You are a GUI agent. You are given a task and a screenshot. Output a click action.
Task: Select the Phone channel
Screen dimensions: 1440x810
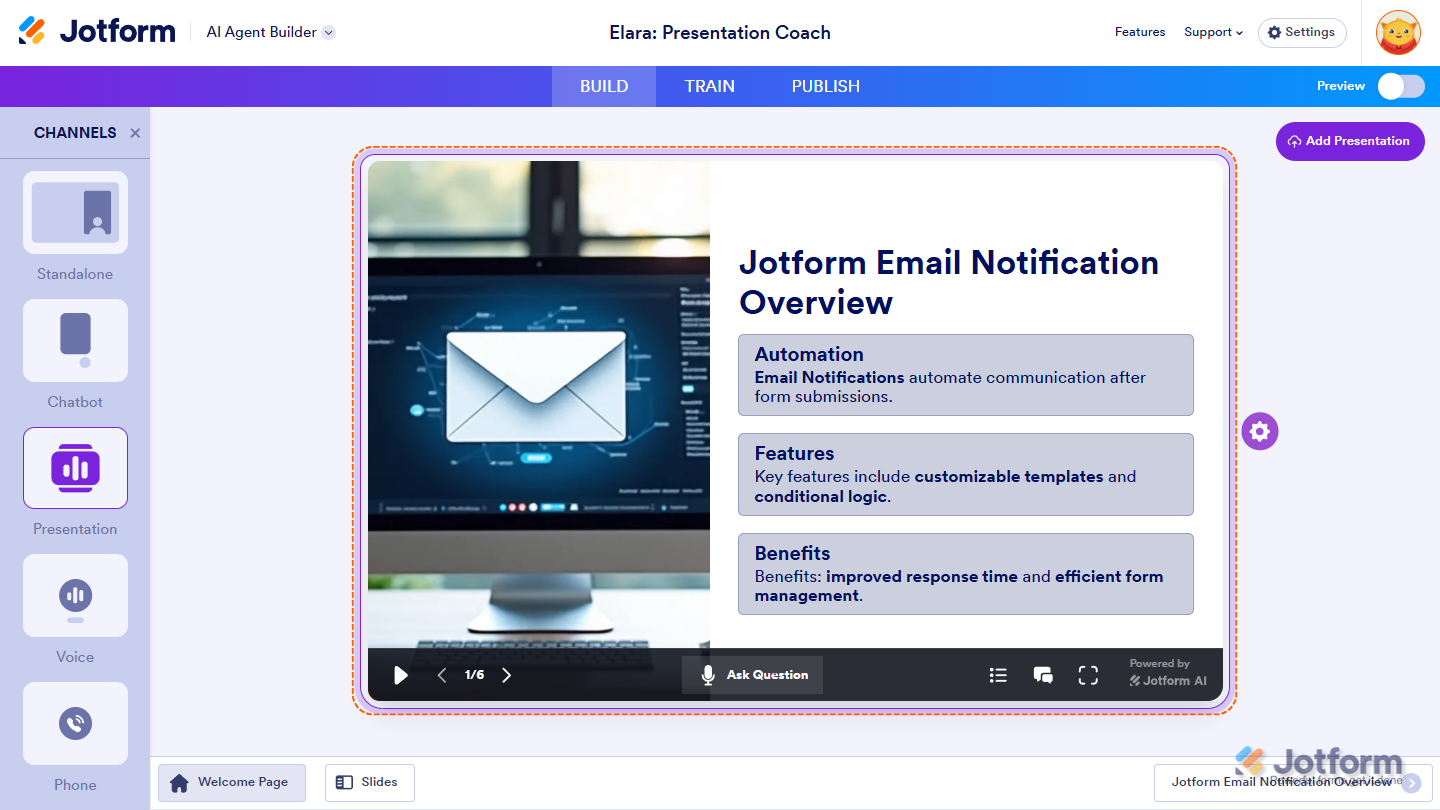point(75,738)
